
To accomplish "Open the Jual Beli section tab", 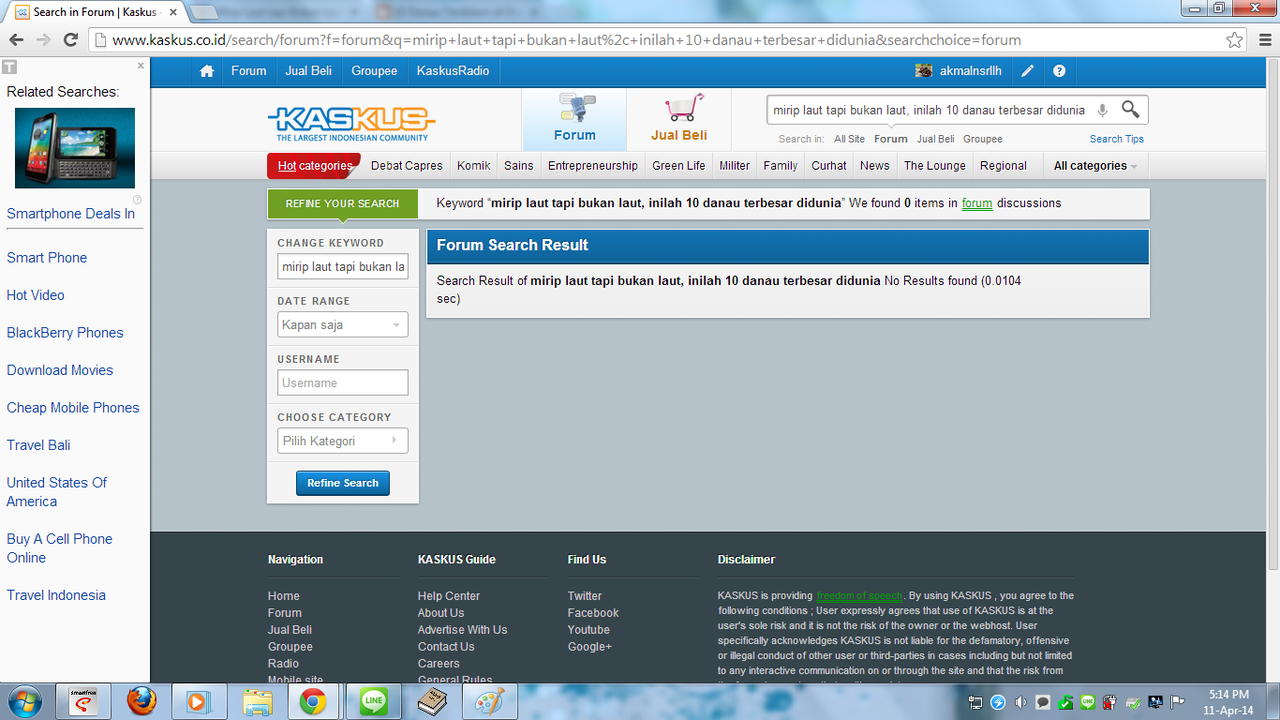I will [679, 120].
